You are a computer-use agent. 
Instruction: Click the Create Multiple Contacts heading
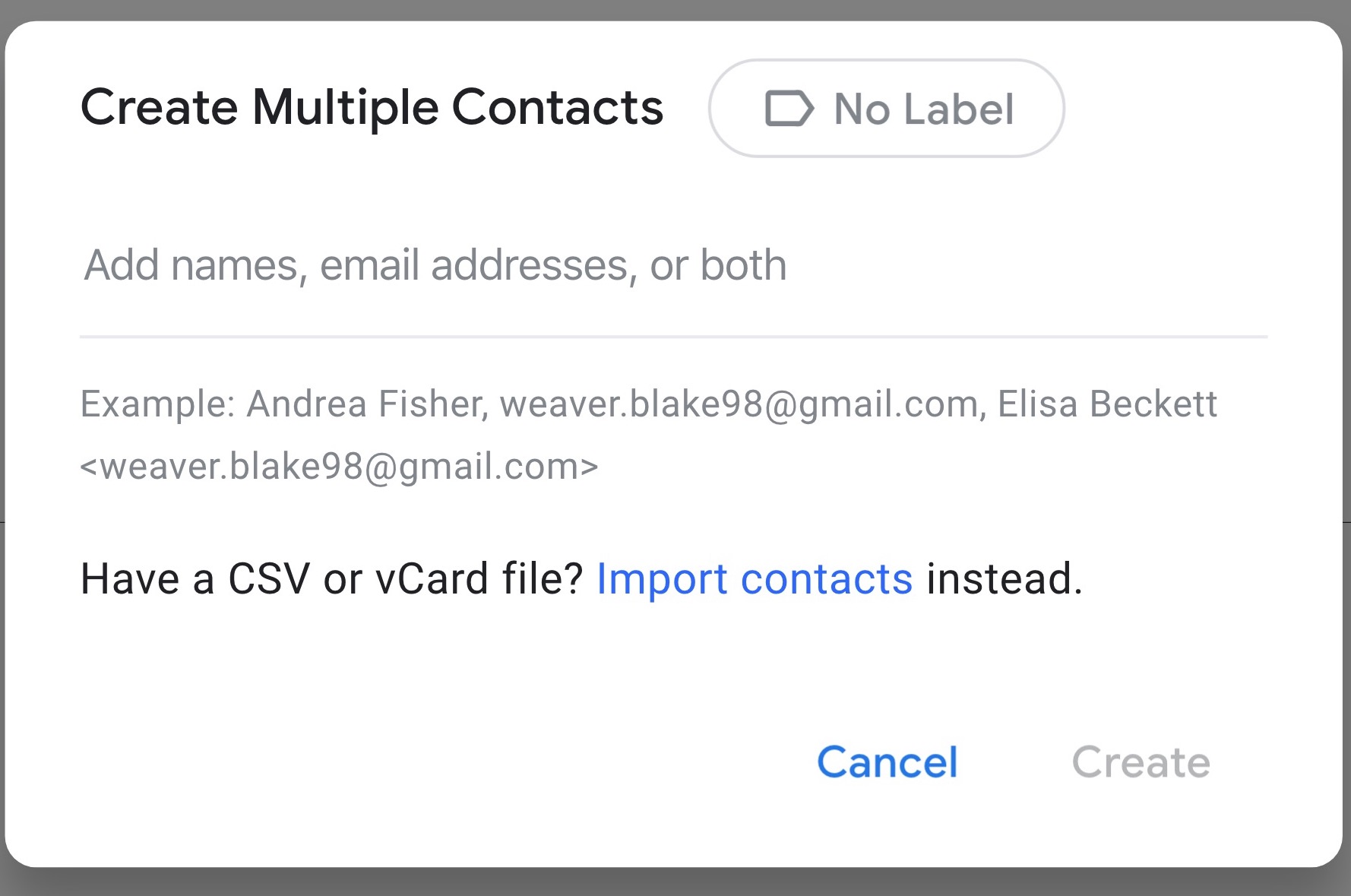372,107
